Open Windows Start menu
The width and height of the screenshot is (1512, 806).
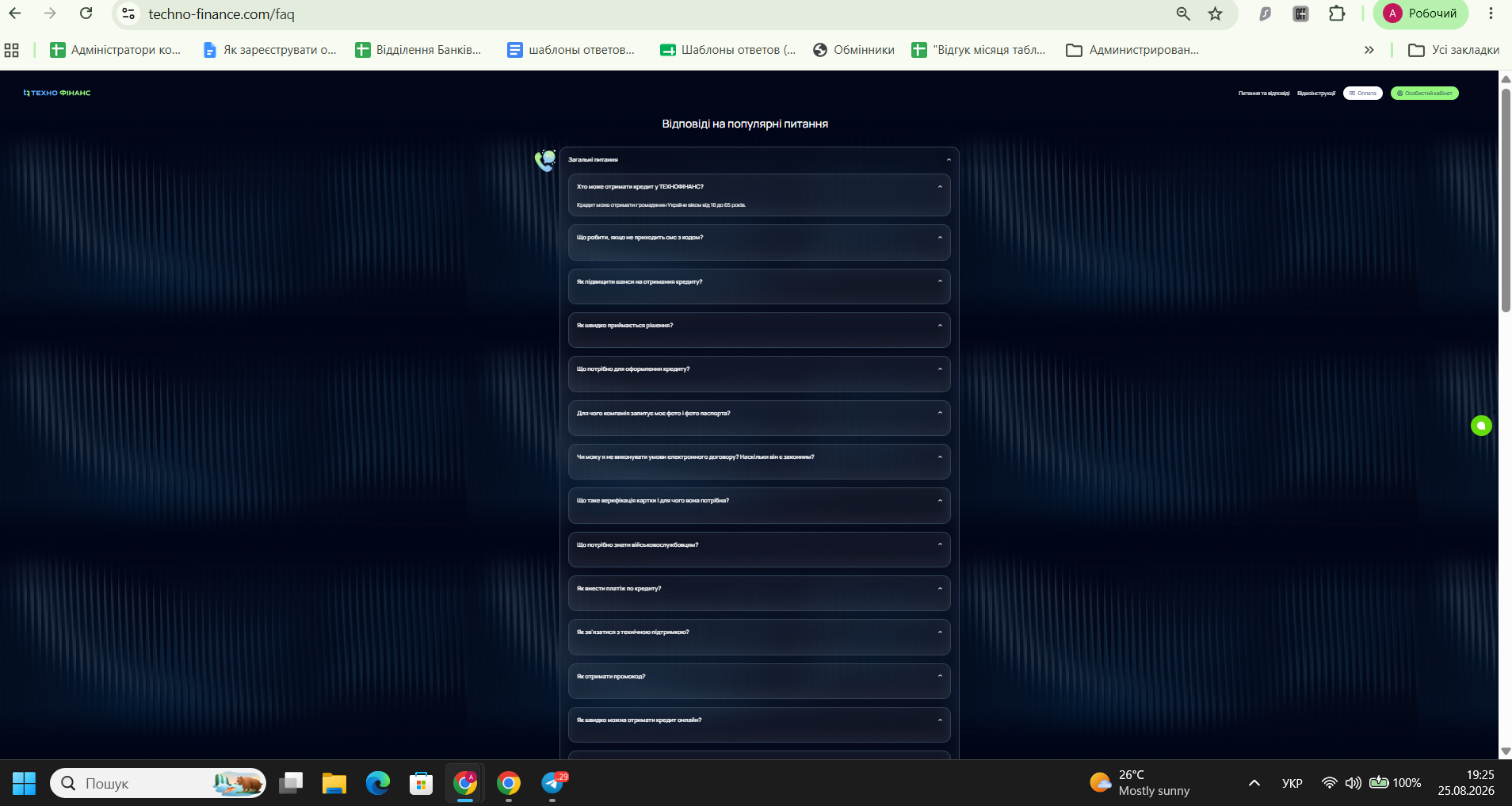click(24, 783)
